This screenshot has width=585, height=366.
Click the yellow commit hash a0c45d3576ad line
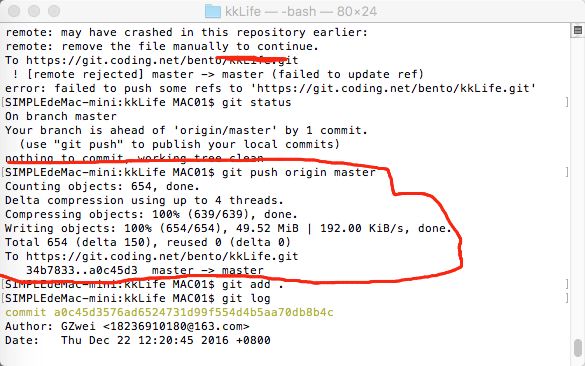[x=169, y=312]
